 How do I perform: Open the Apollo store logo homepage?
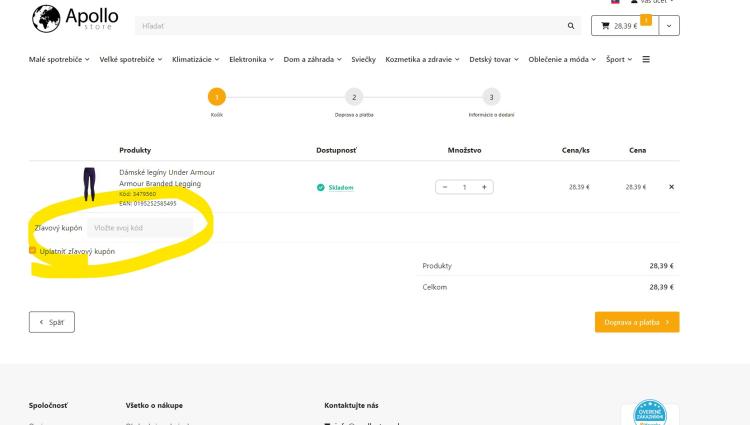point(75,19)
